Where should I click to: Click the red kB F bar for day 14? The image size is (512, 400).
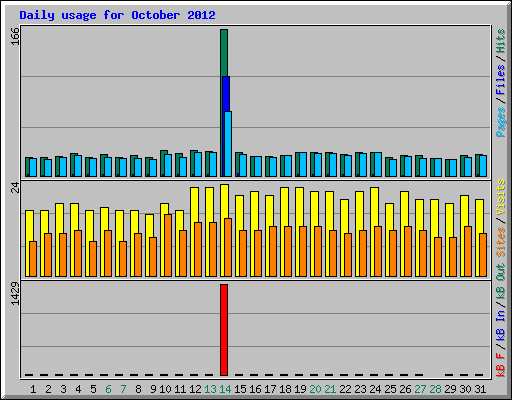tap(224, 330)
